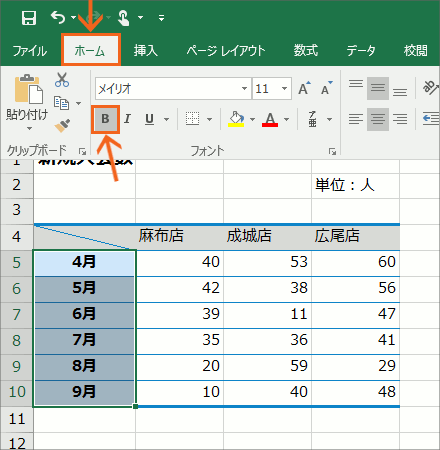Activate the Format Painter brush
This screenshot has height=450, width=440.
(x=62, y=126)
